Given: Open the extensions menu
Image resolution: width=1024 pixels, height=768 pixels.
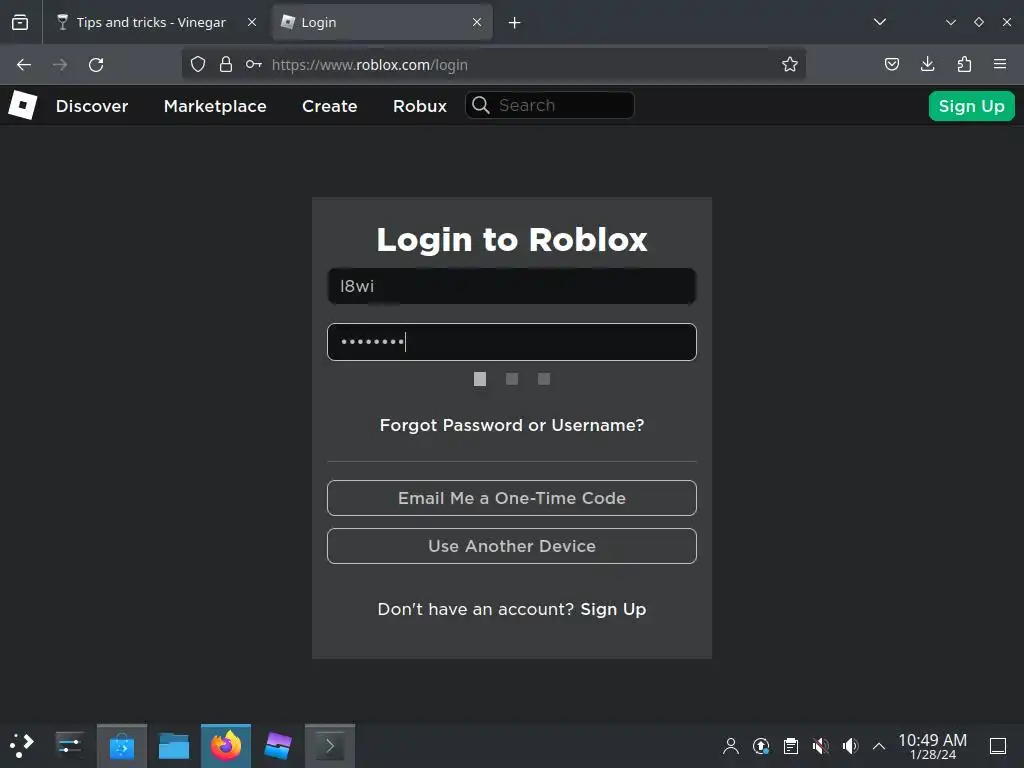Looking at the screenshot, I should click(x=964, y=64).
